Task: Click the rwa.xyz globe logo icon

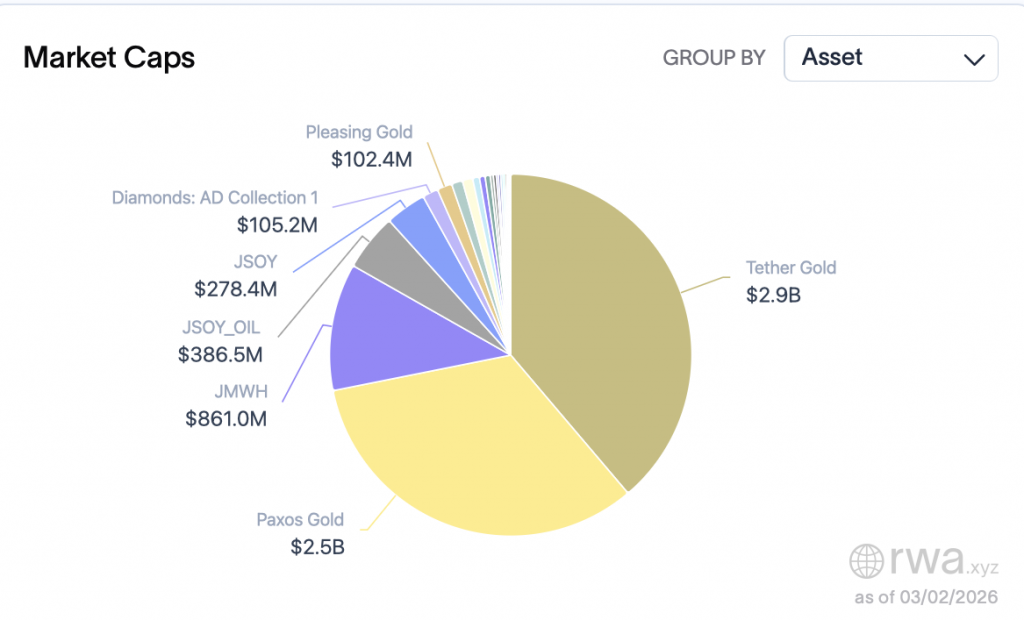Action: click(x=868, y=561)
